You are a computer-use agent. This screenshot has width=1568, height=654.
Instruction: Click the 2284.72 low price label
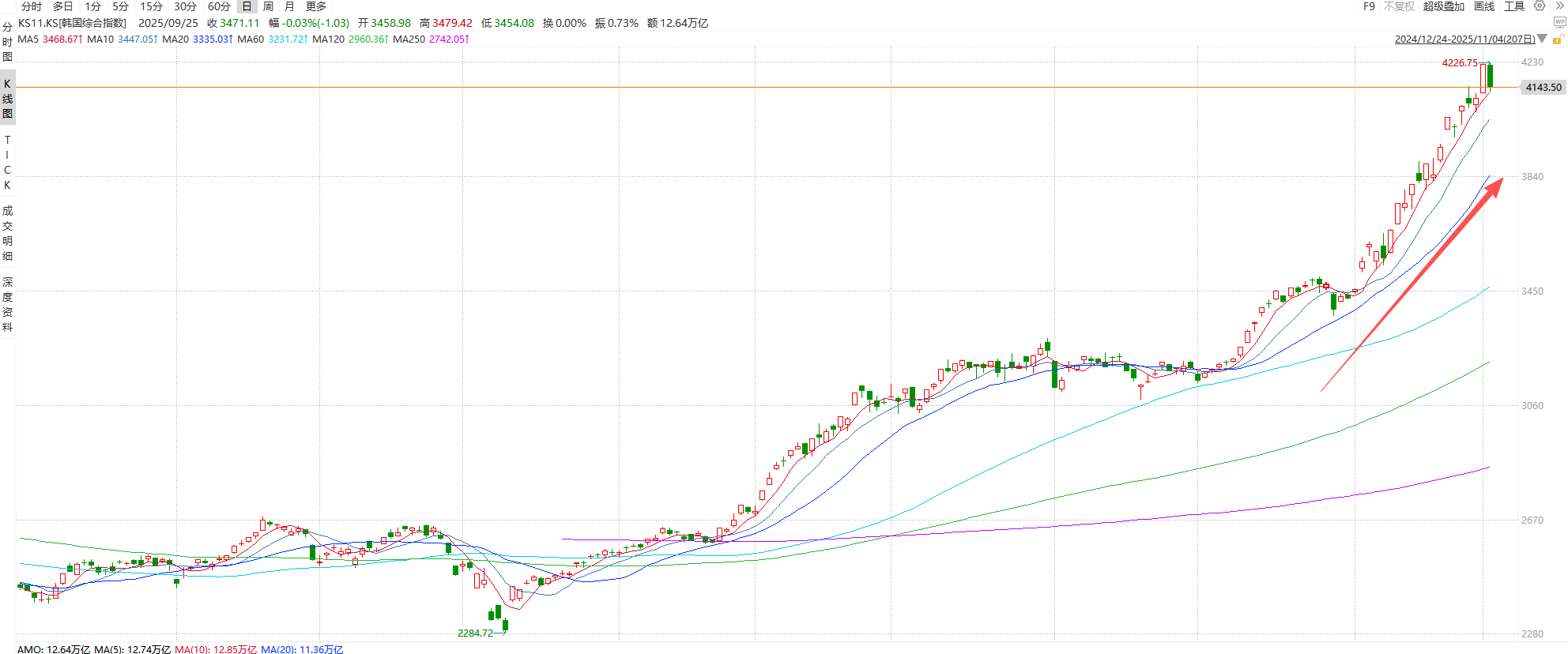point(475,633)
